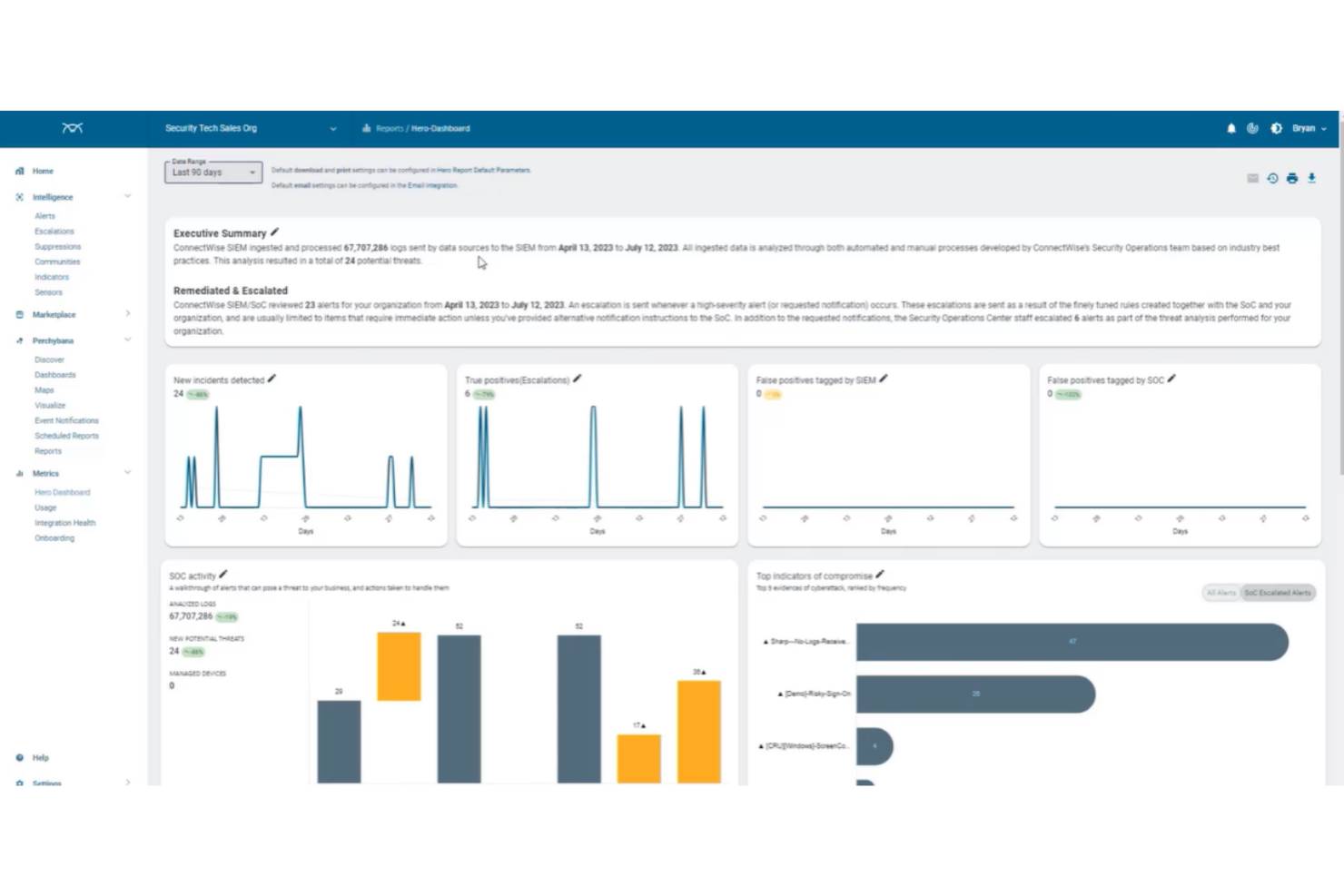Edit the SOC activity section pencil
1344x896 pixels.
(x=223, y=575)
